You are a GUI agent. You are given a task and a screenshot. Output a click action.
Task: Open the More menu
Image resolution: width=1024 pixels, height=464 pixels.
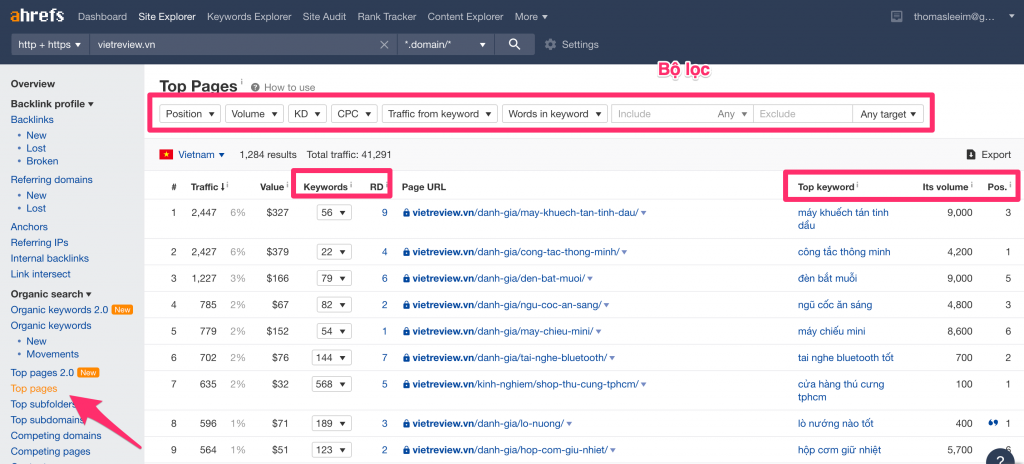pyautogui.click(x=532, y=16)
